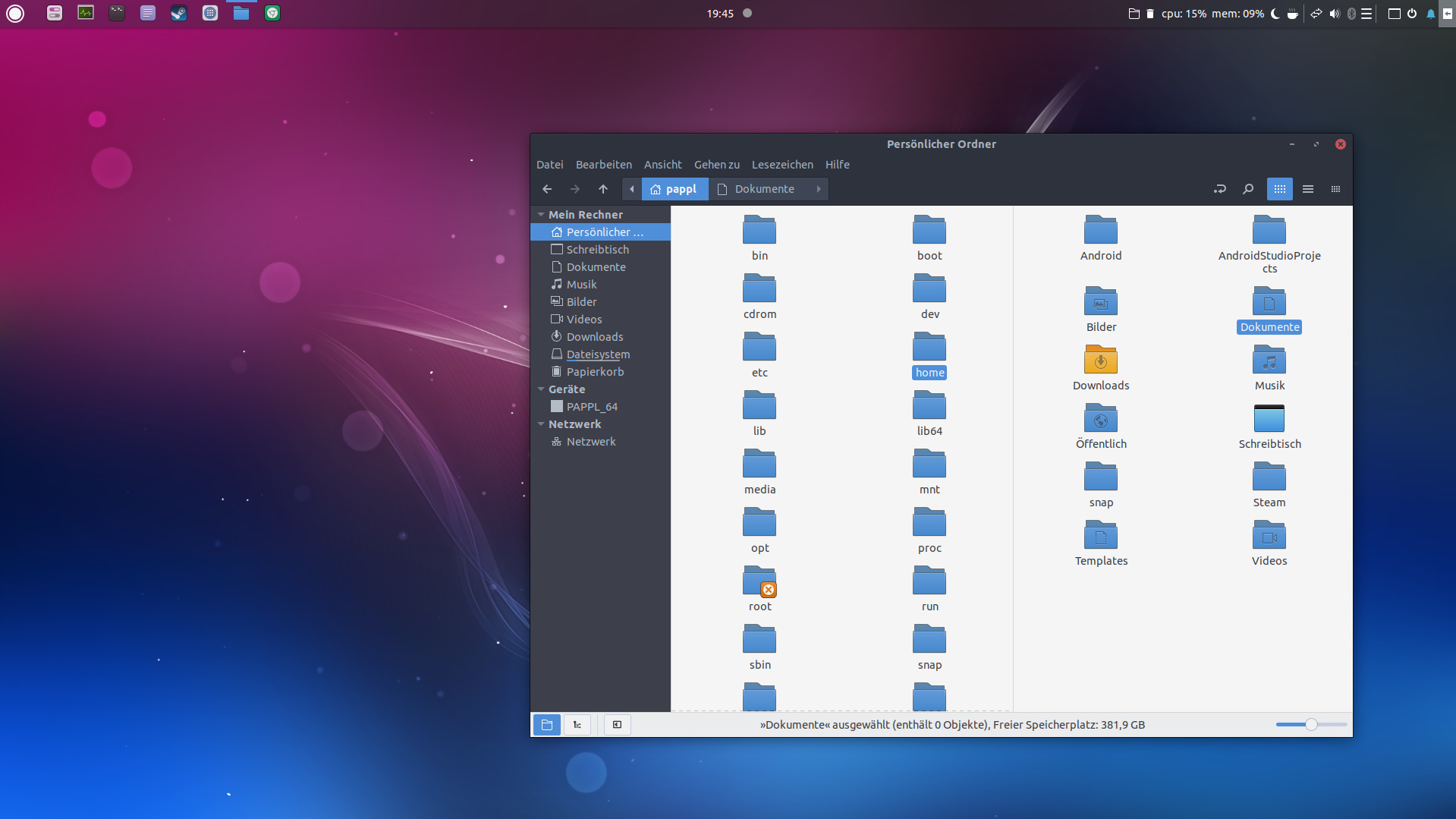The height and width of the screenshot is (819, 1456).
Task: Switch to compact view
Action: [1336, 189]
